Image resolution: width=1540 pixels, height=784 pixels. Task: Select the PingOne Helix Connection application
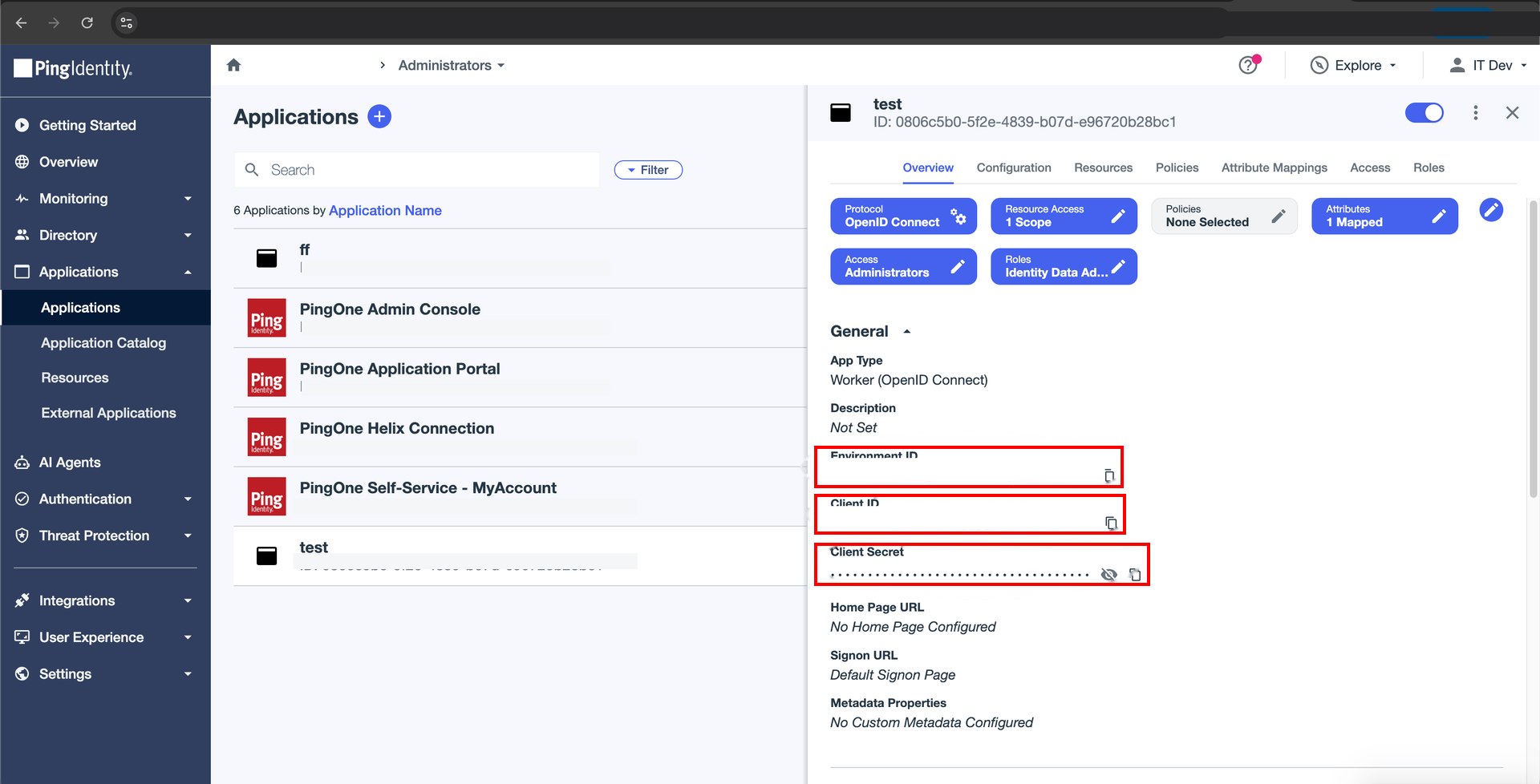click(x=520, y=437)
